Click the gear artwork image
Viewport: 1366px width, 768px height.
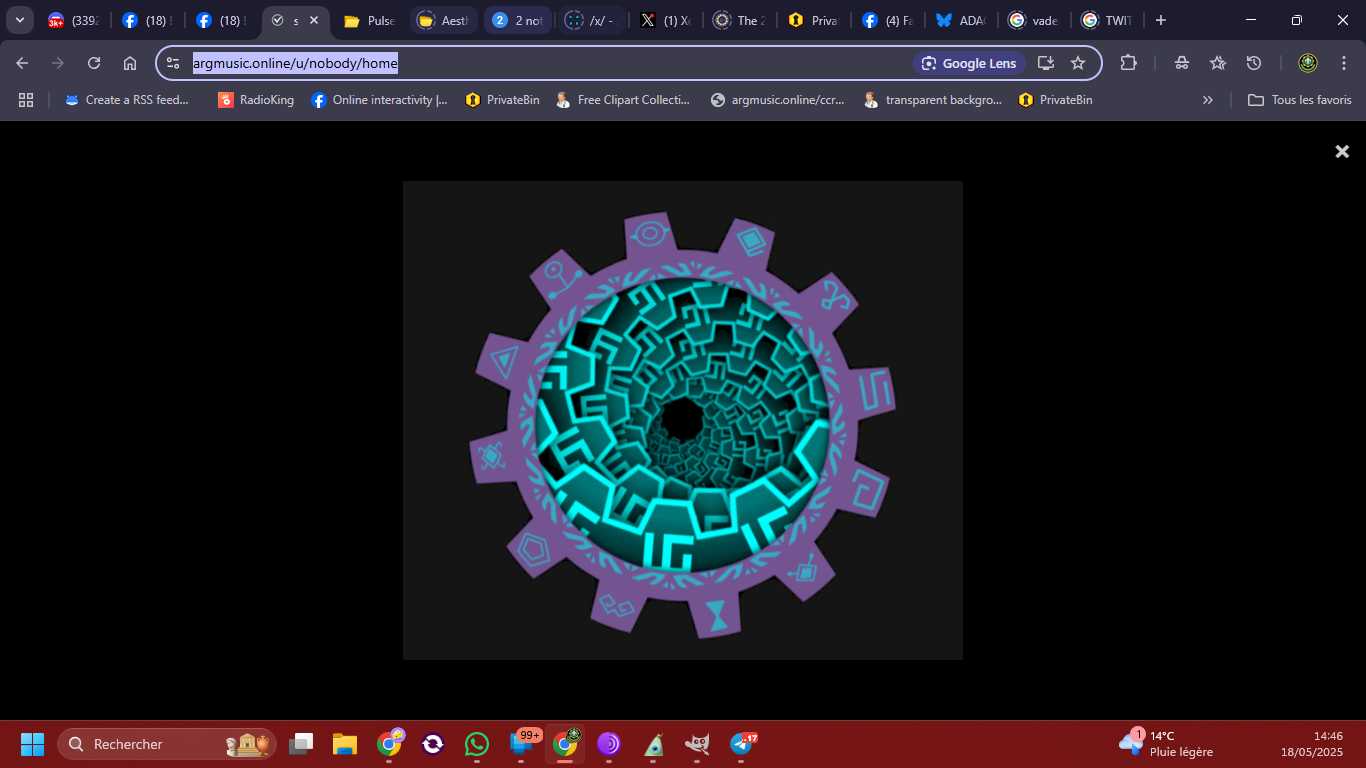(682, 420)
